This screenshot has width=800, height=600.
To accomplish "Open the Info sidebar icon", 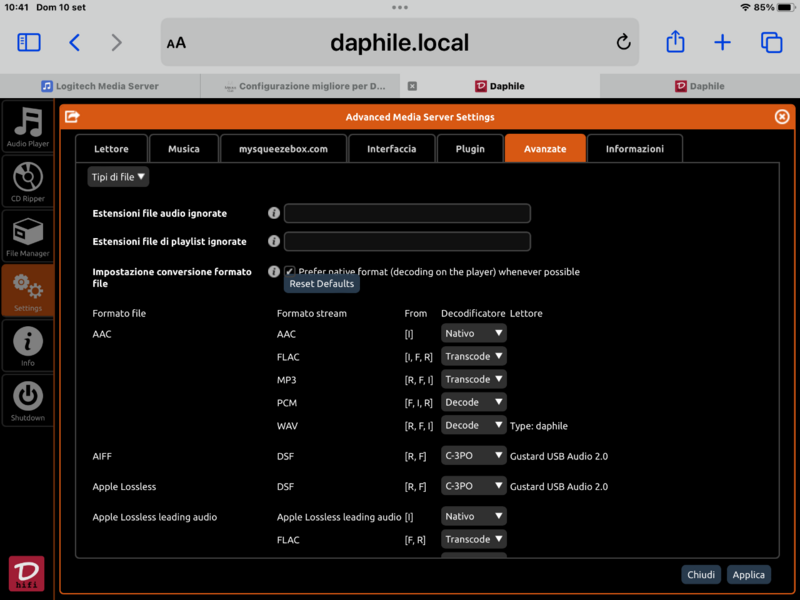I will point(28,344).
